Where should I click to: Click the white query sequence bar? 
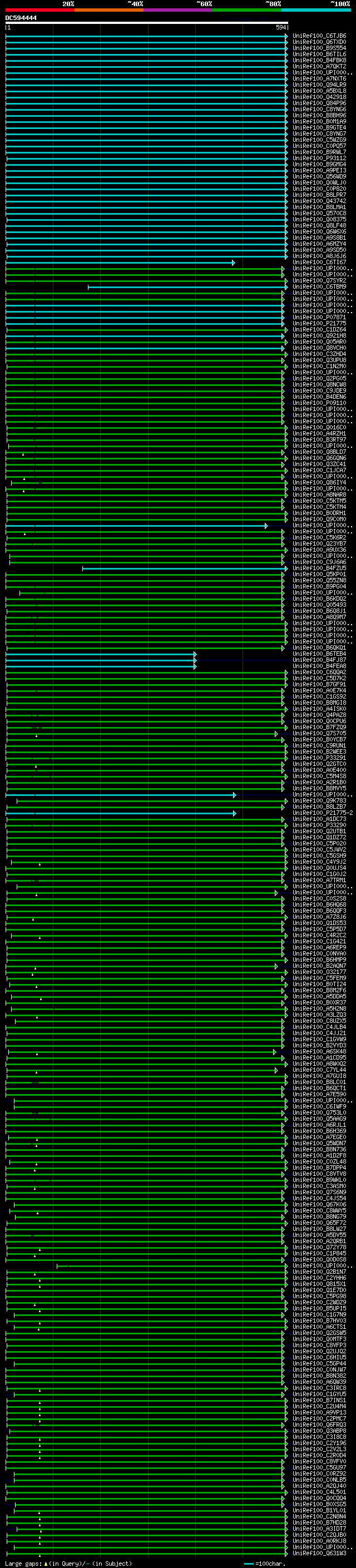[x=147, y=22]
